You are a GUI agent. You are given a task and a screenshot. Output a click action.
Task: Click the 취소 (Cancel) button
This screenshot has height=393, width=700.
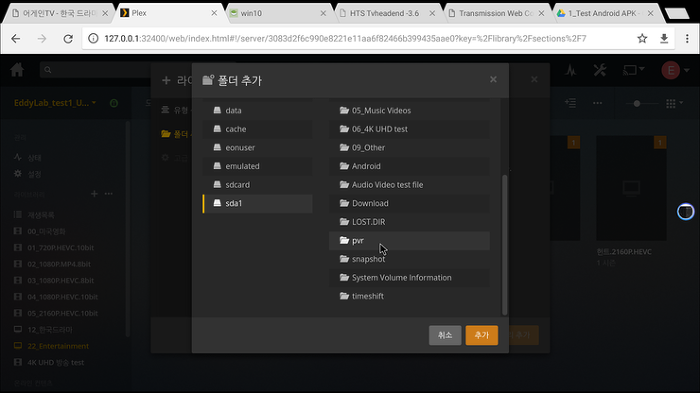445,335
